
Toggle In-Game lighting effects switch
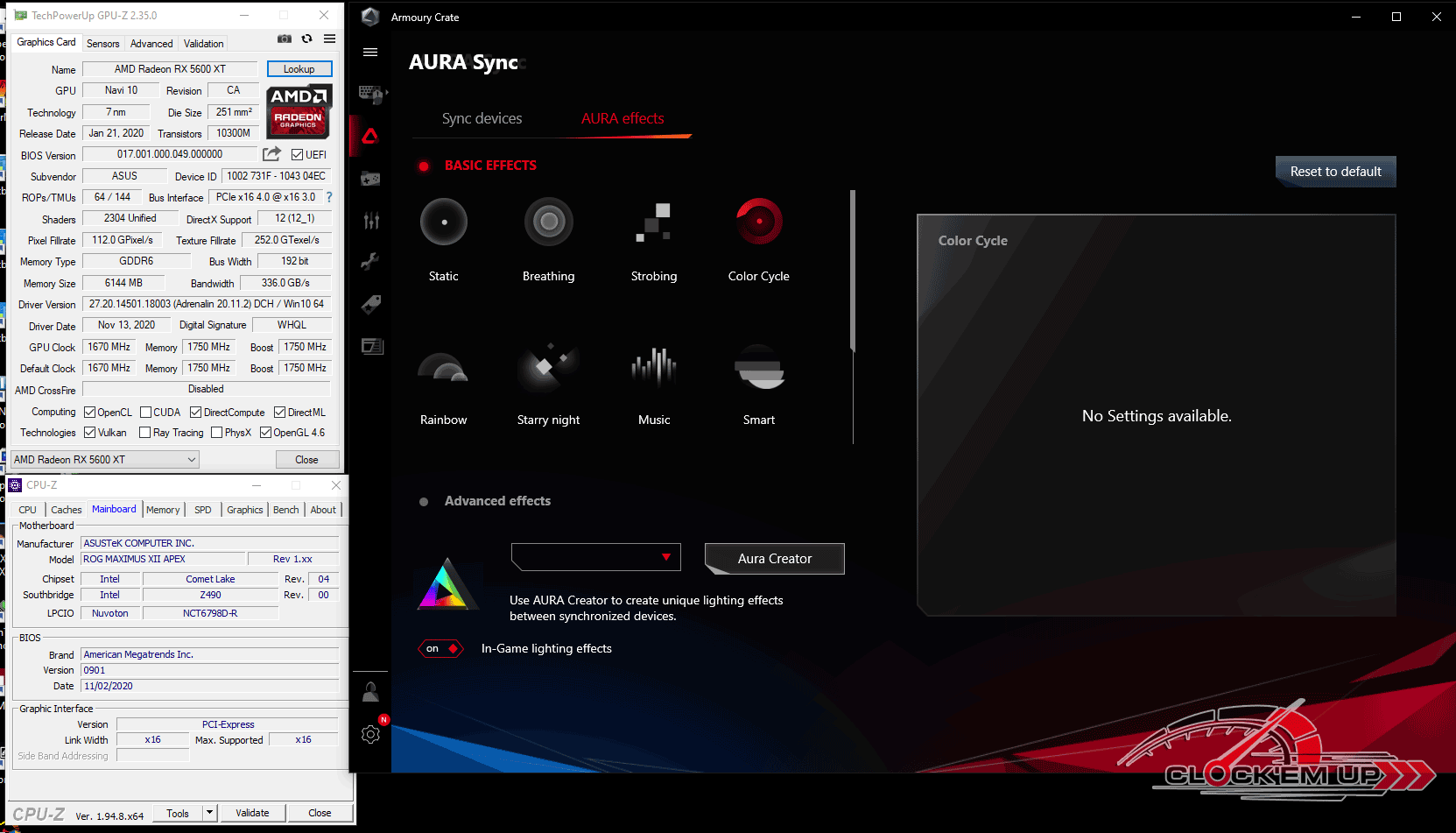click(x=440, y=649)
